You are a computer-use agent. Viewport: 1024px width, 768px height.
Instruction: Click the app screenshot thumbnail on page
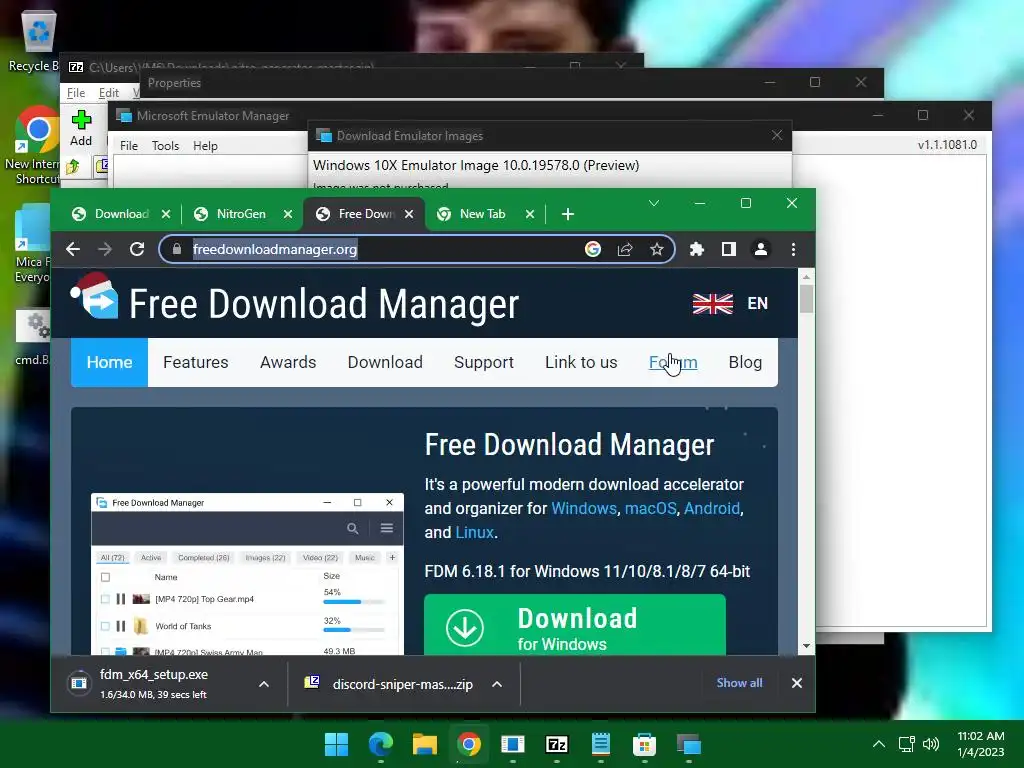tap(248, 574)
